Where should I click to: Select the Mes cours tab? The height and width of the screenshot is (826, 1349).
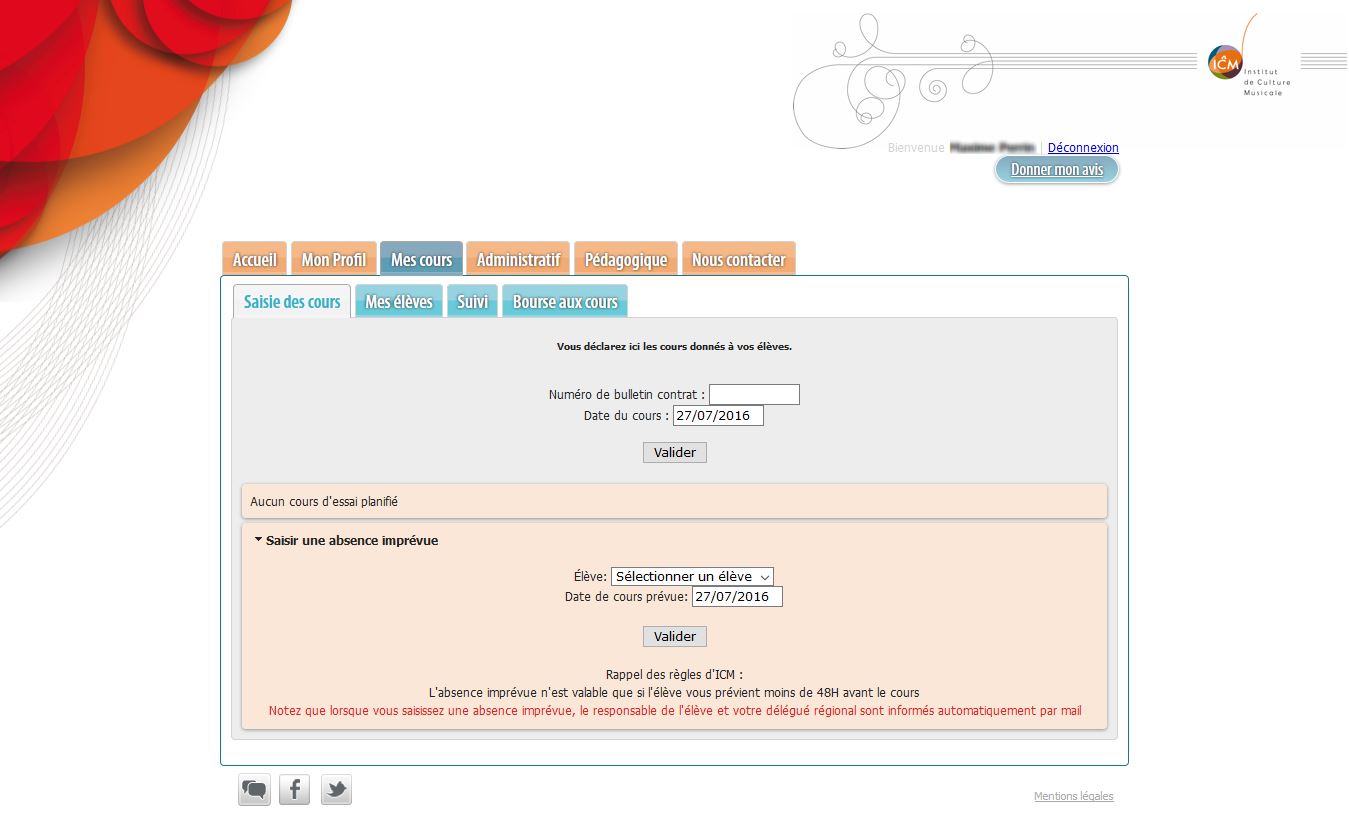[421, 259]
